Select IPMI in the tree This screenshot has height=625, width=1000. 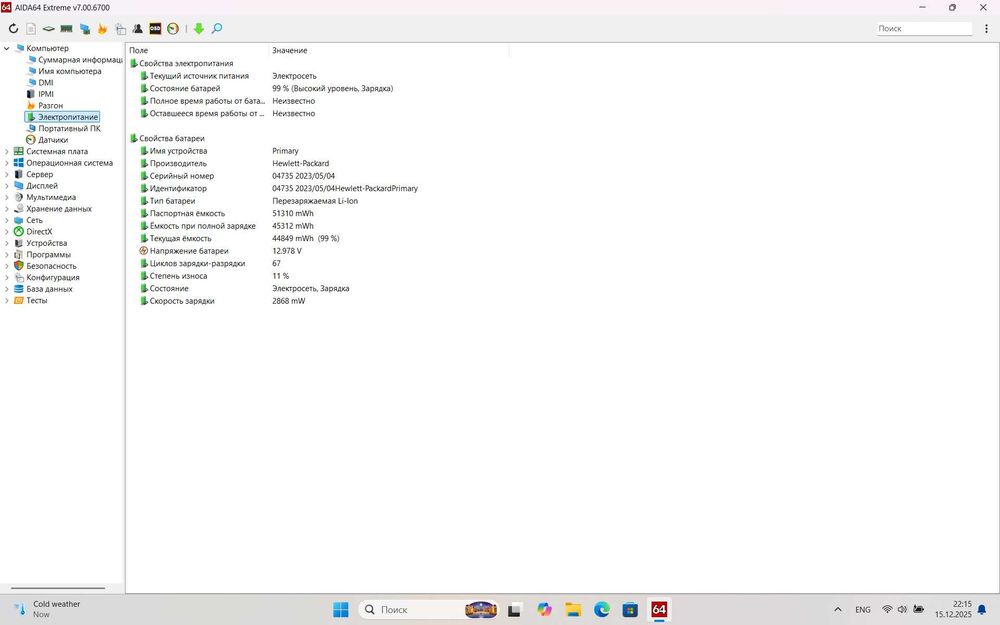(46, 94)
